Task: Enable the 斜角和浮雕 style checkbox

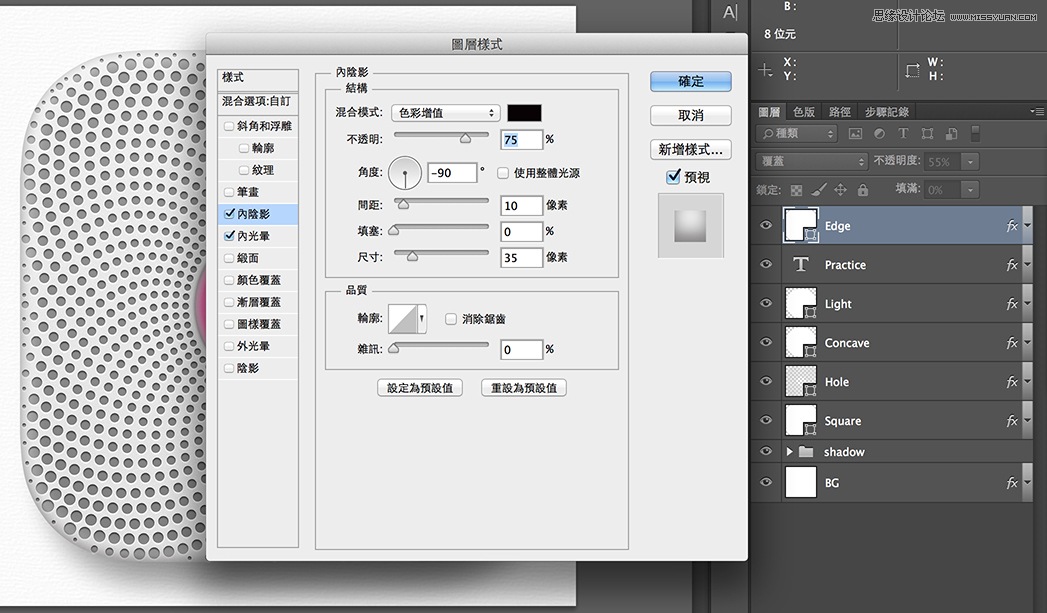Action: point(229,126)
